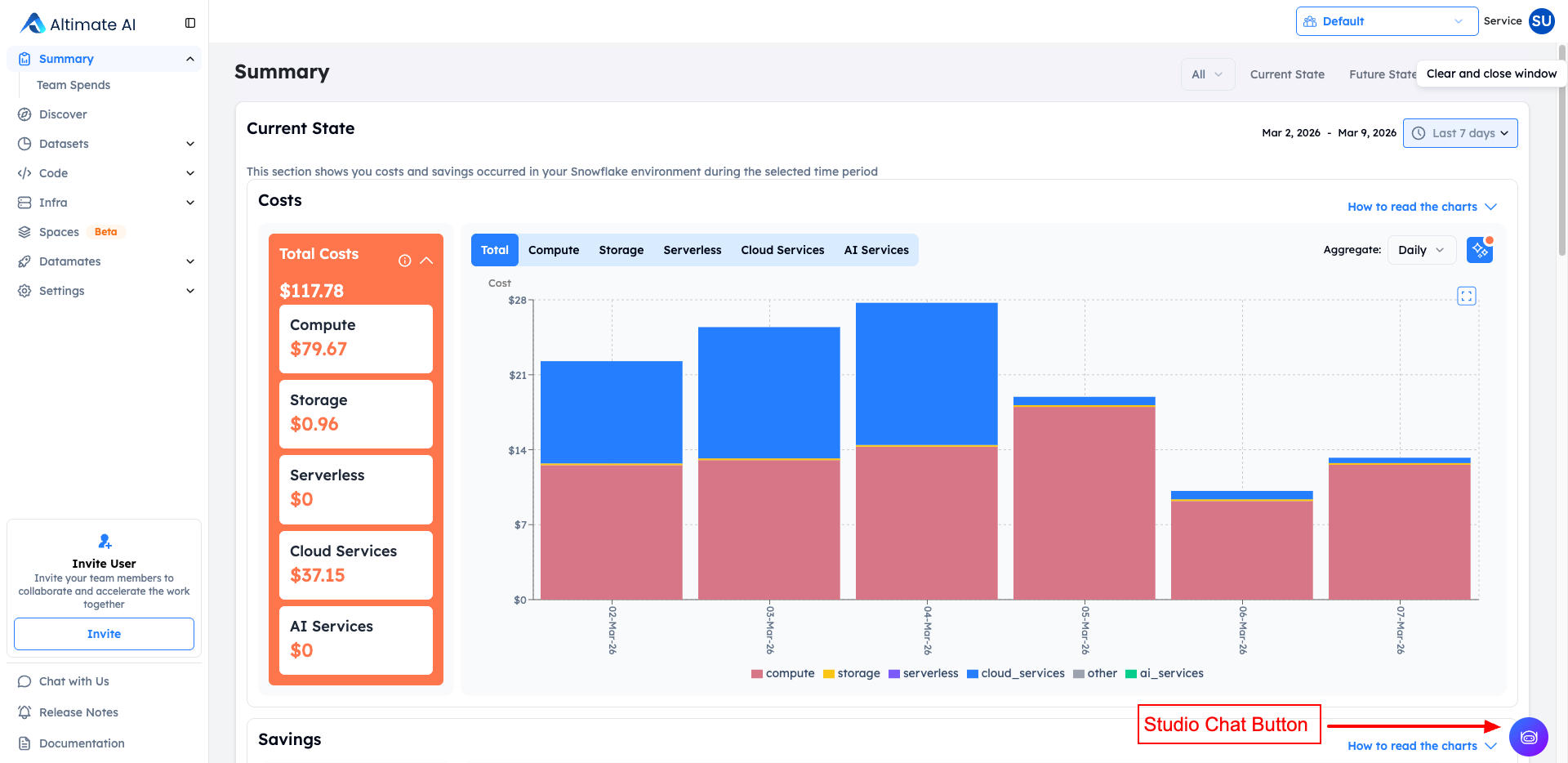
Task: Collapse the sidebar using the panel icon
Action: point(190,23)
